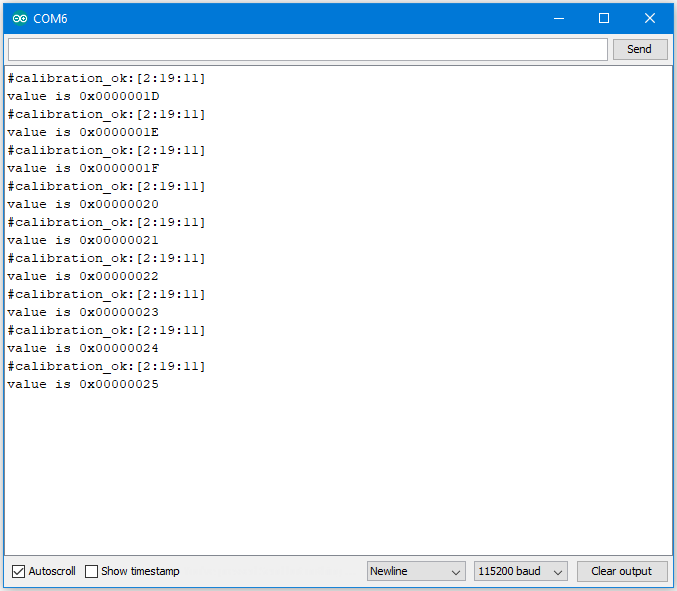The width and height of the screenshot is (677, 591).
Task: Select the output line with value 0x0000001F
Action: click(83, 168)
